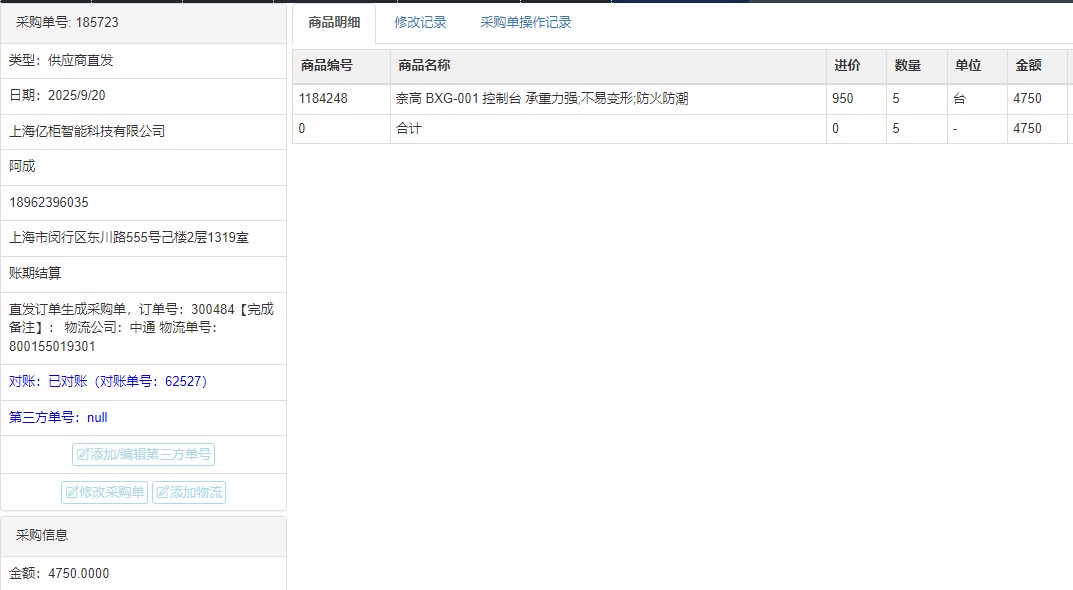Viewport: 1073px width, 590px height.
Task: Click the 商品编号 column header
Action: tap(327, 65)
